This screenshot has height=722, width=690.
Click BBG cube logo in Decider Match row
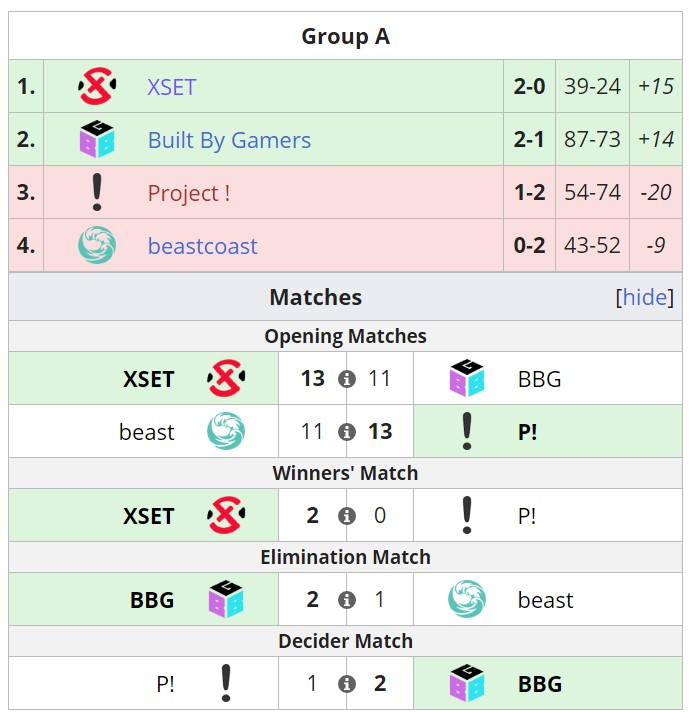click(467, 683)
